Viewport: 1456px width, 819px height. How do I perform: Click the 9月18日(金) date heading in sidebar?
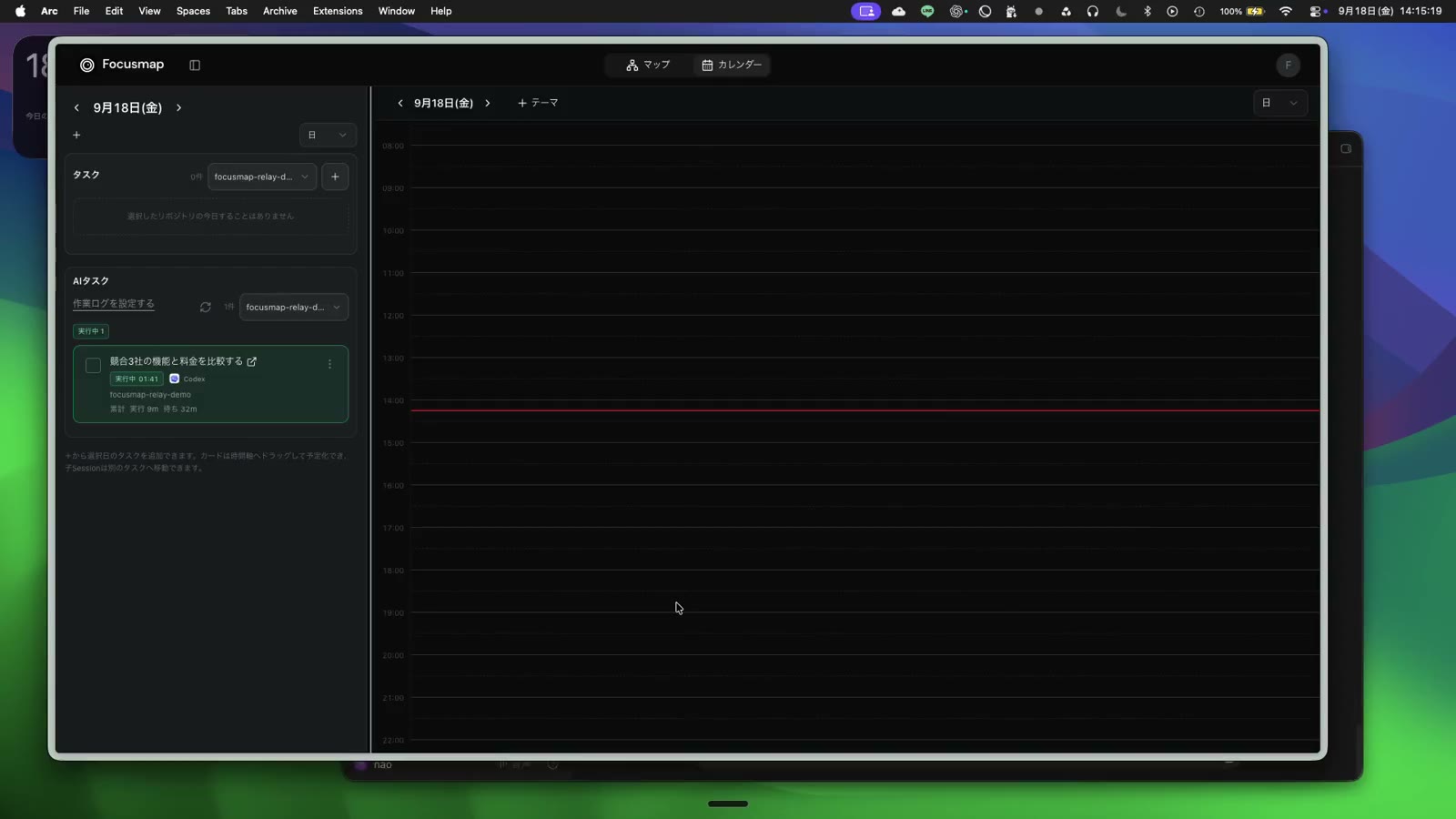click(127, 108)
